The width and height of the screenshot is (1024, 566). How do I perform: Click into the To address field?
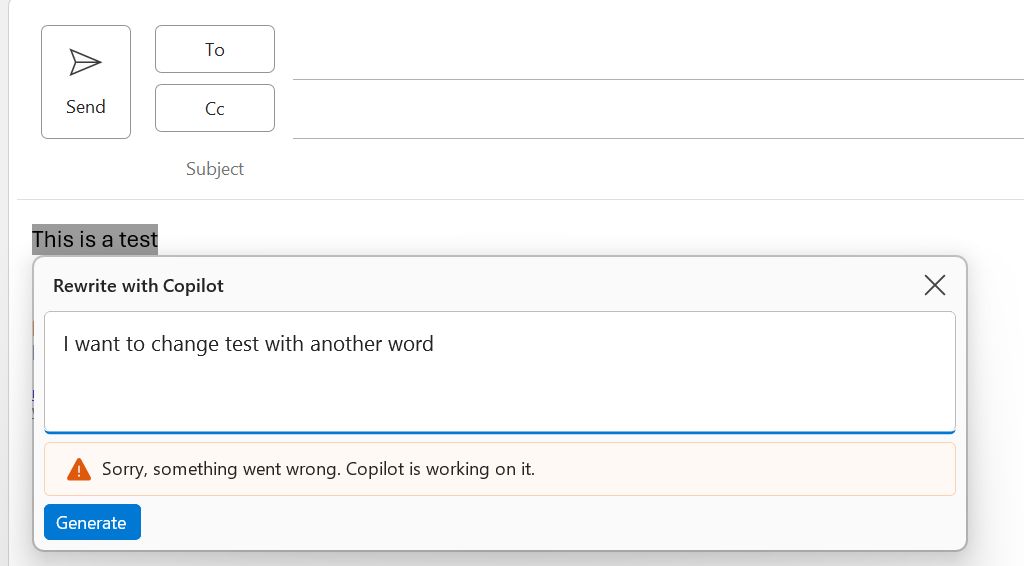pyautogui.click(x=658, y=50)
